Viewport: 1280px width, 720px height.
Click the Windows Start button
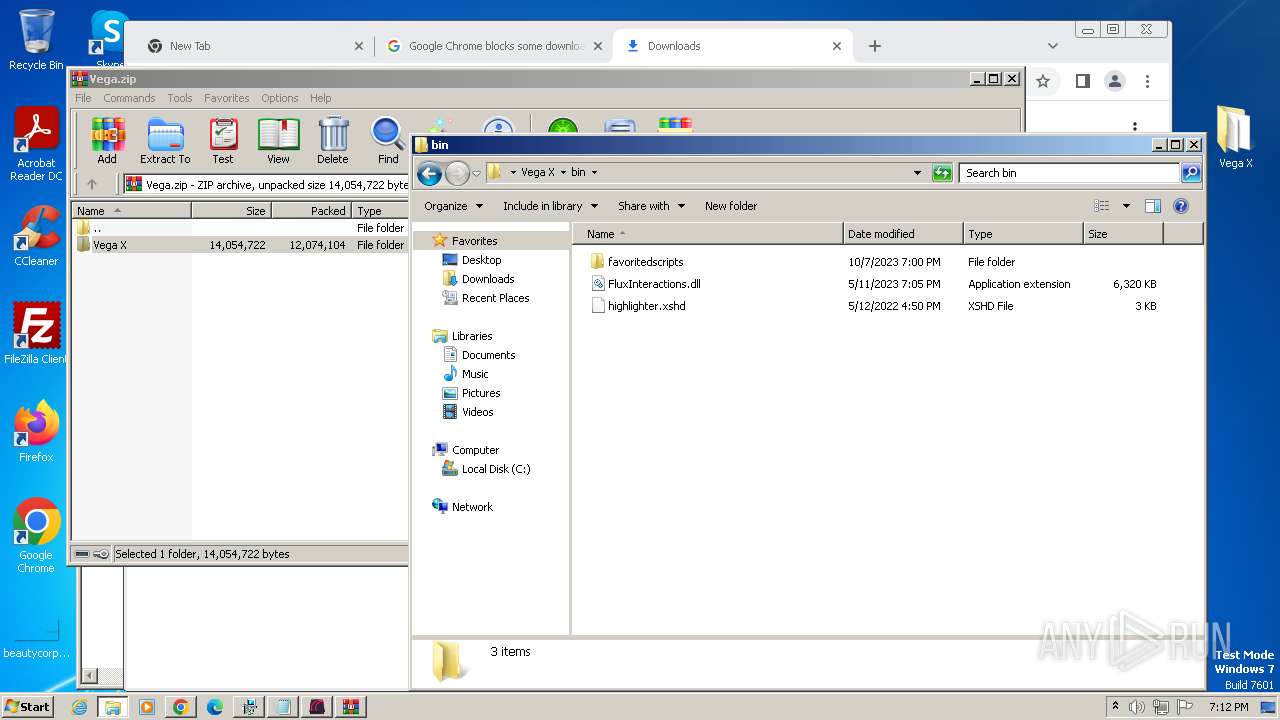27,706
